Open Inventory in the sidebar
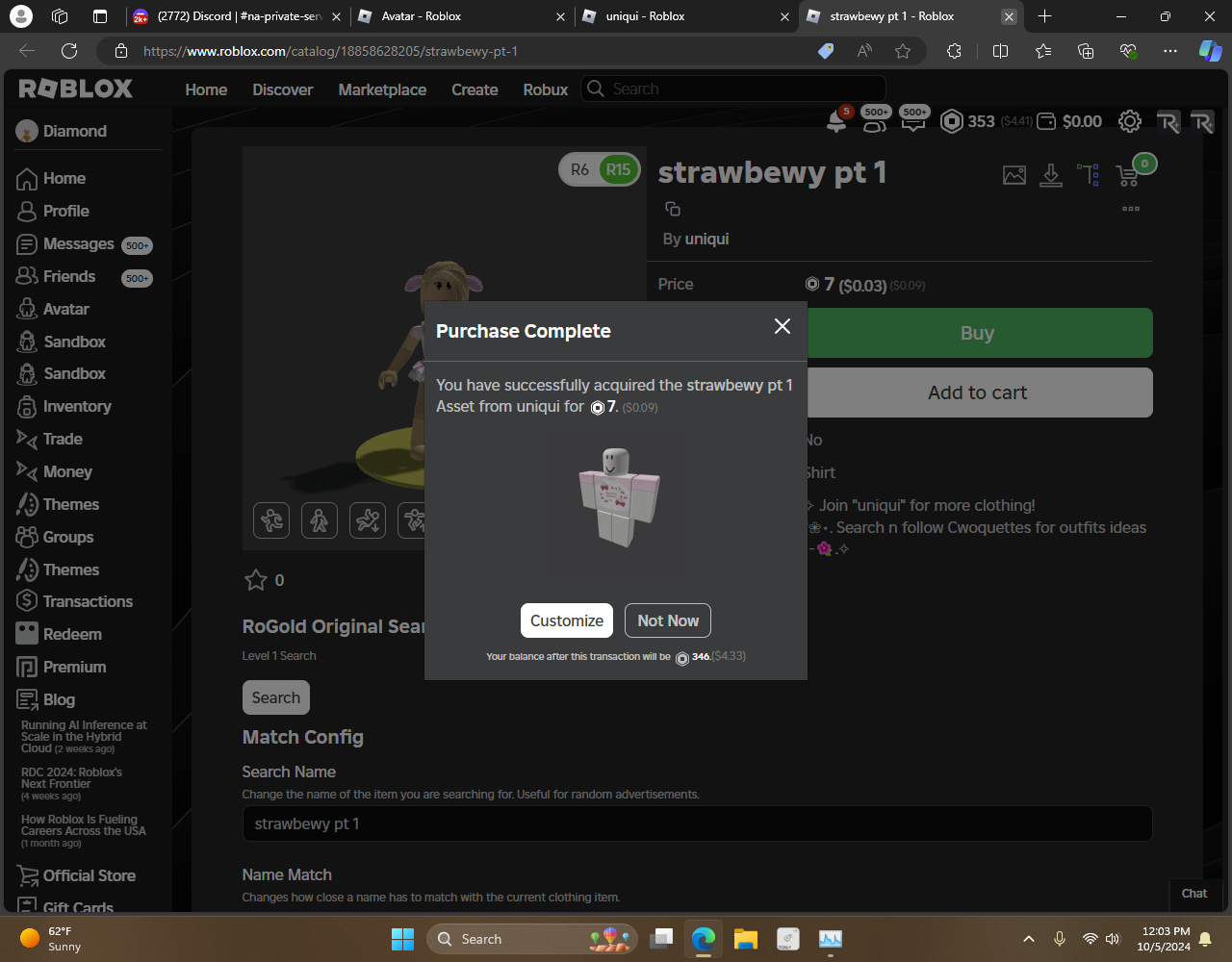This screenshot has height=962, width=1232. click(77, 406)
